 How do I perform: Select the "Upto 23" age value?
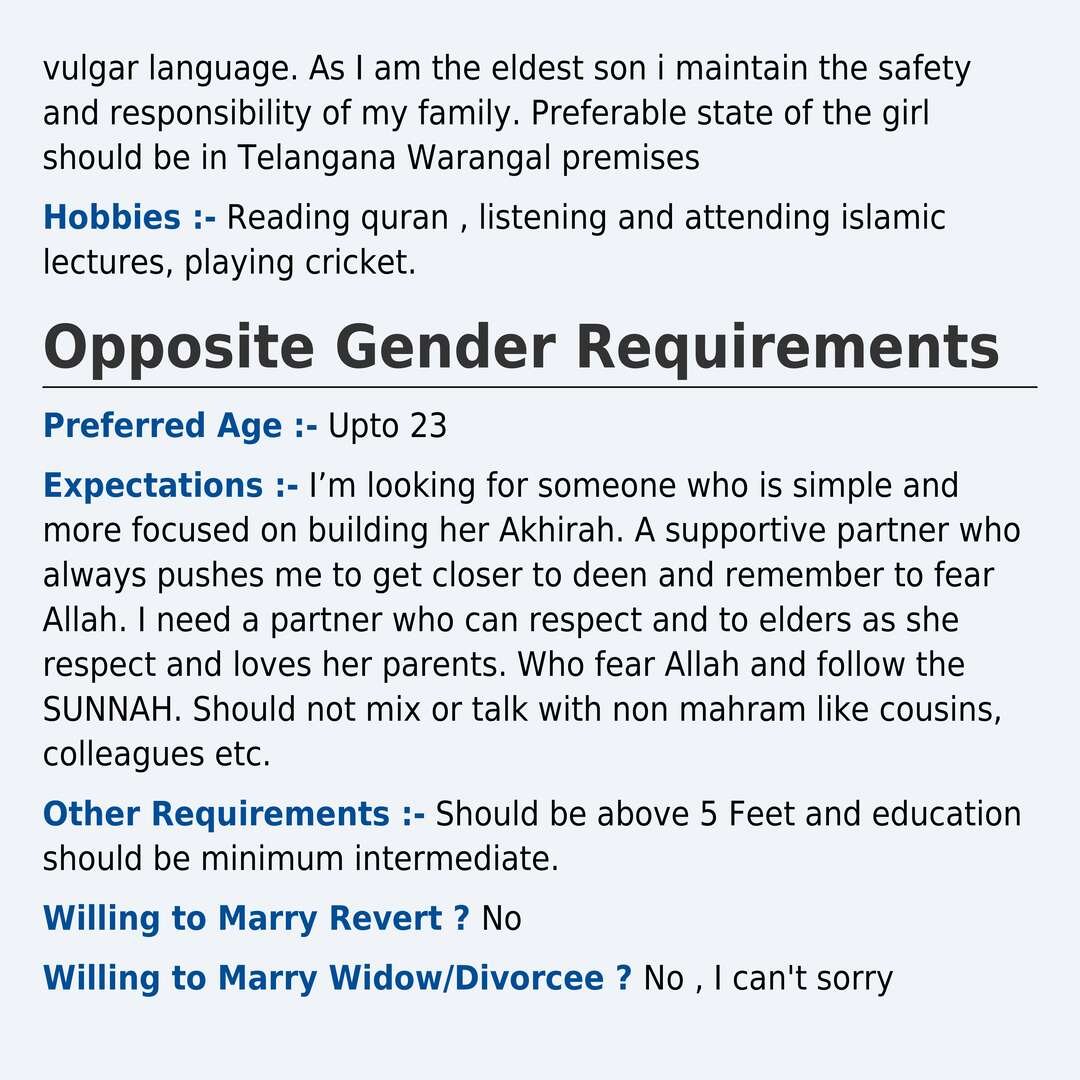point(387,427)
